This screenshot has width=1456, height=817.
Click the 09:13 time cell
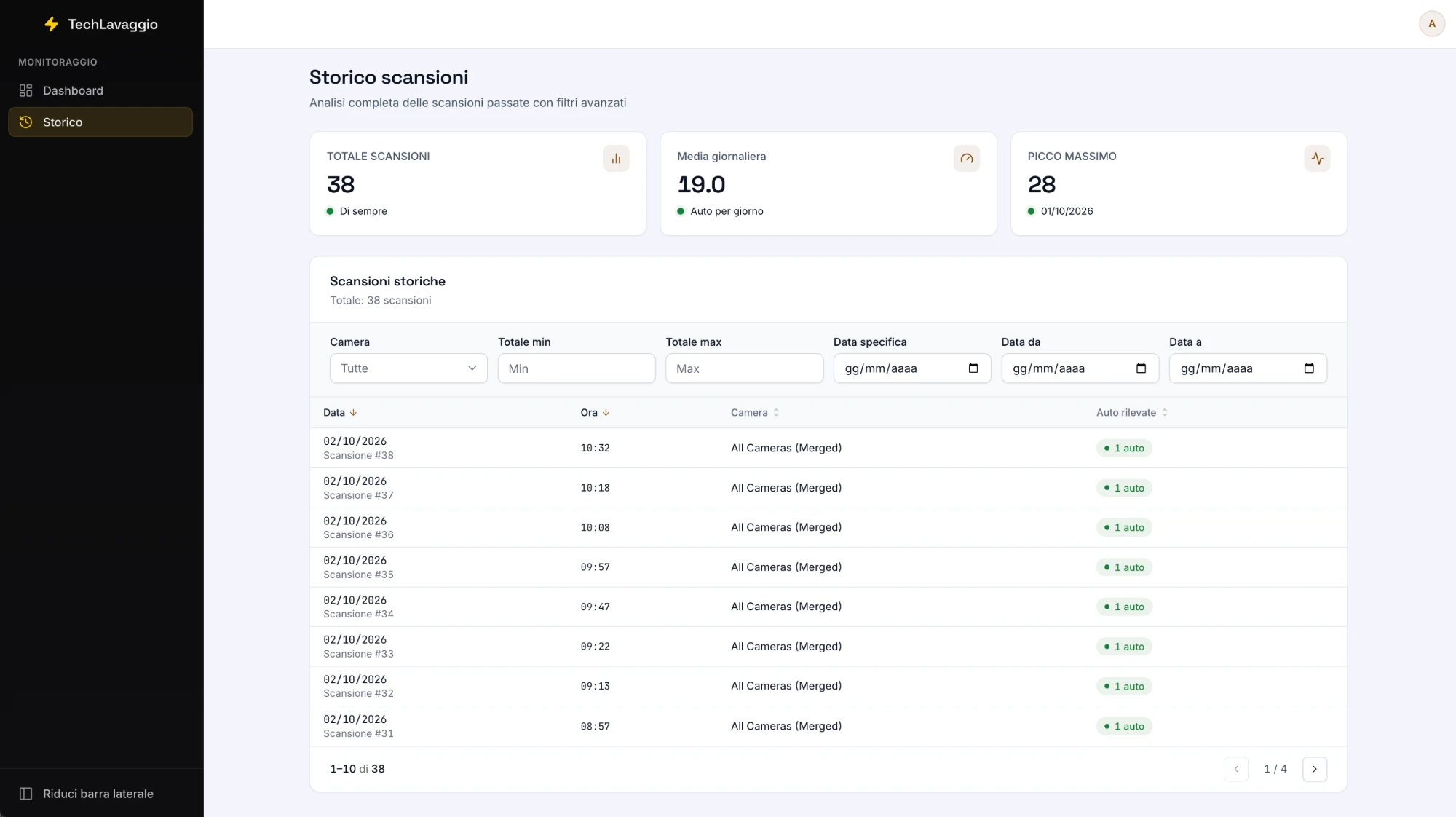(595, 686)
